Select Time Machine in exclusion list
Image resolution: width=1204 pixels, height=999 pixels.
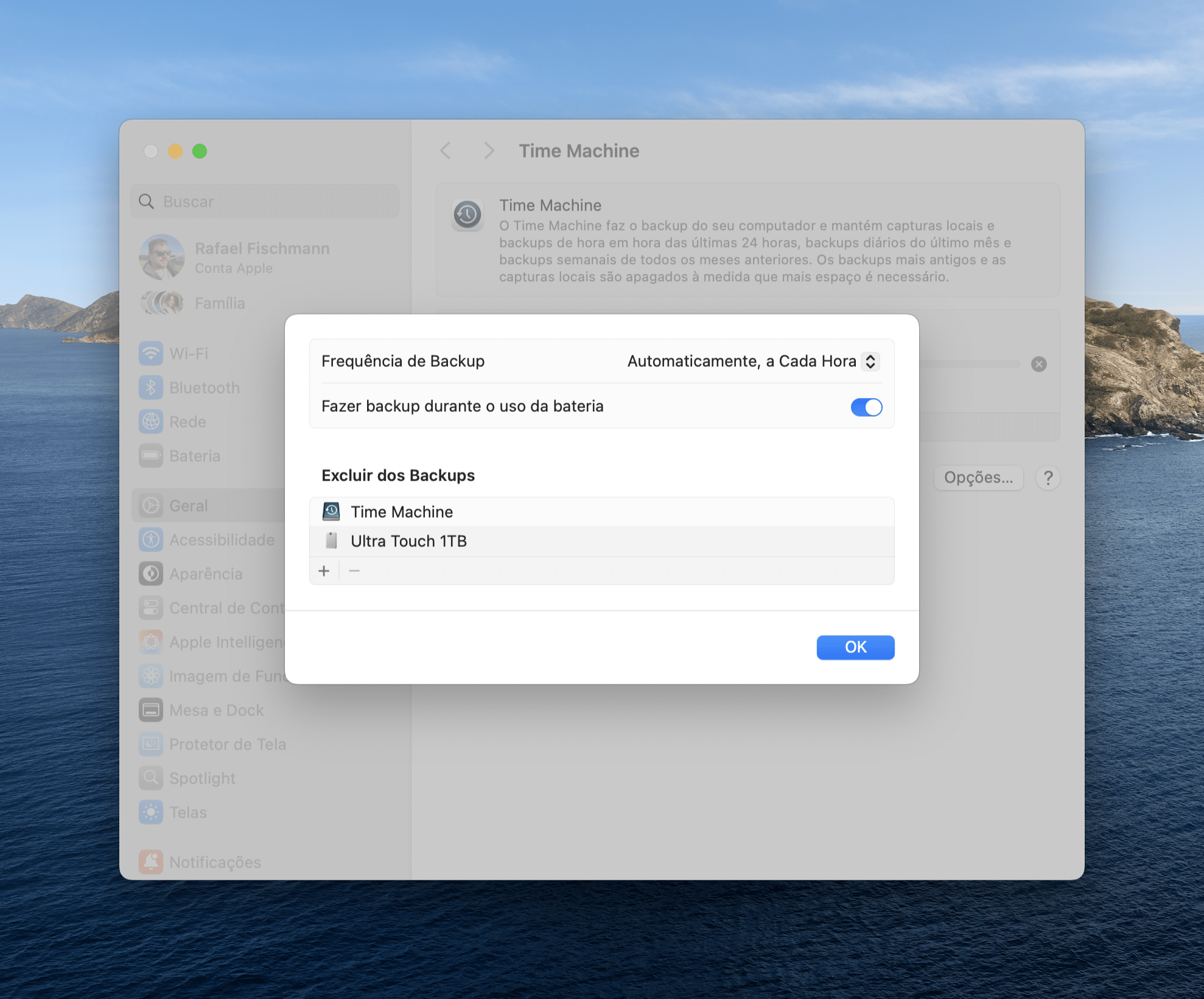pos(601,512)
